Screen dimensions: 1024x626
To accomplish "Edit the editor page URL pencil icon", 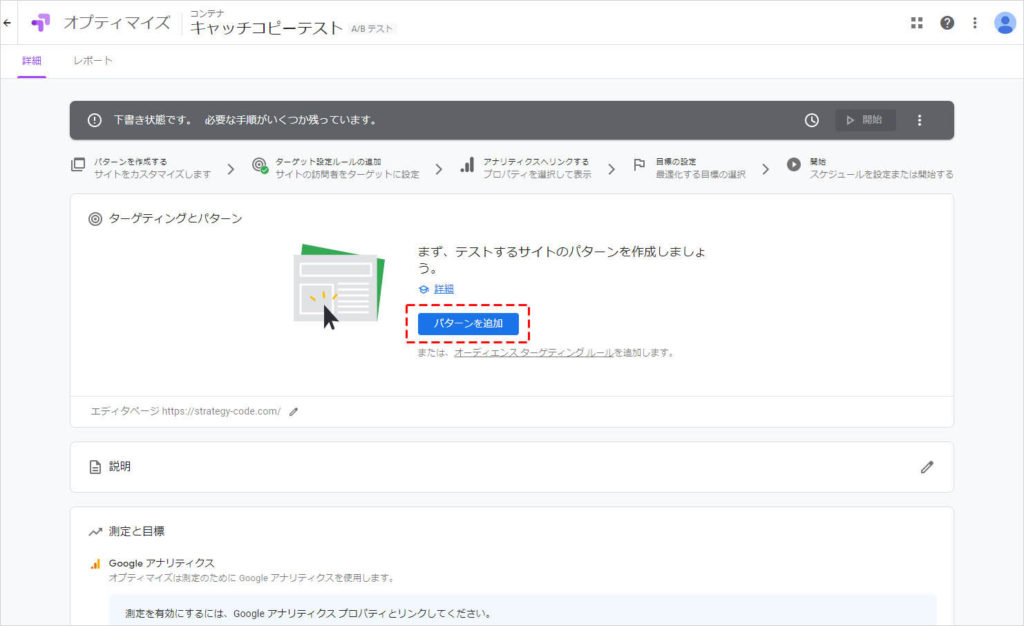I will [294, 411].
